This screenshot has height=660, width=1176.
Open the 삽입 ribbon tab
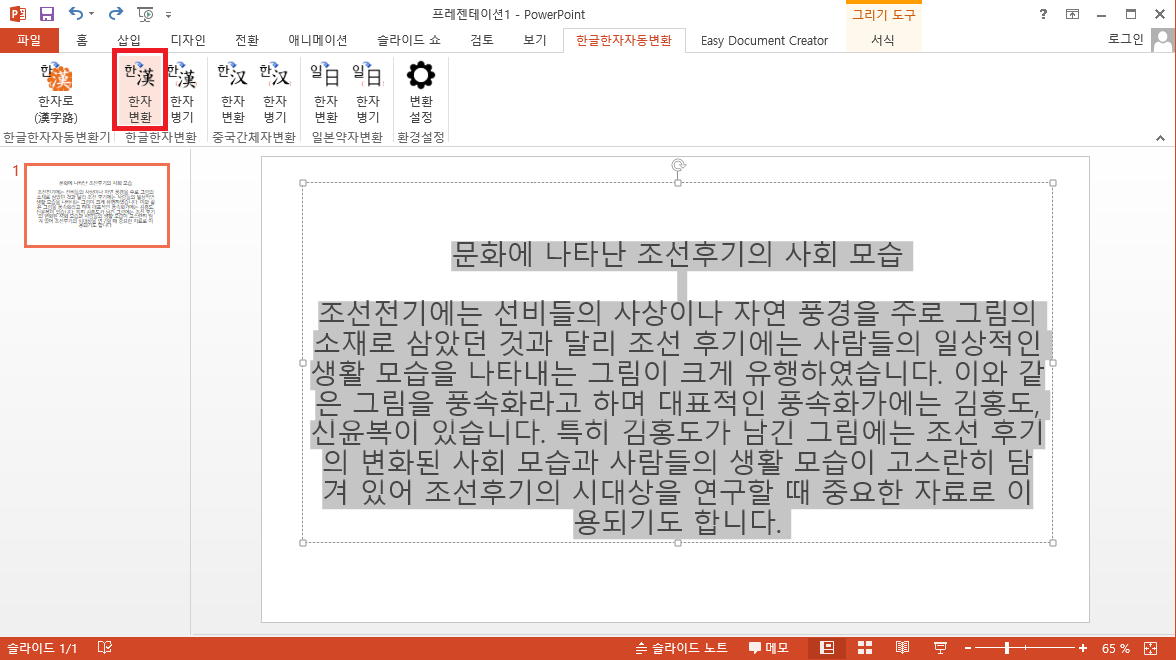click(x=129, y=40)
